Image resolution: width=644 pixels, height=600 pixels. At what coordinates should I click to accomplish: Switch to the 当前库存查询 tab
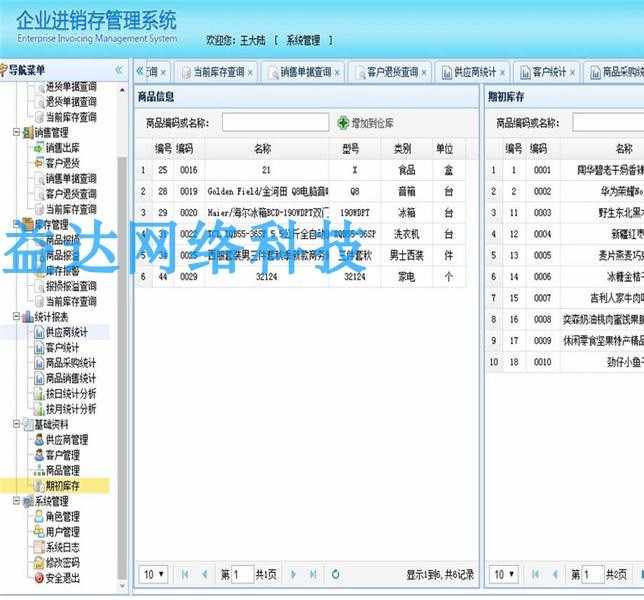click(x=218, y=72)
